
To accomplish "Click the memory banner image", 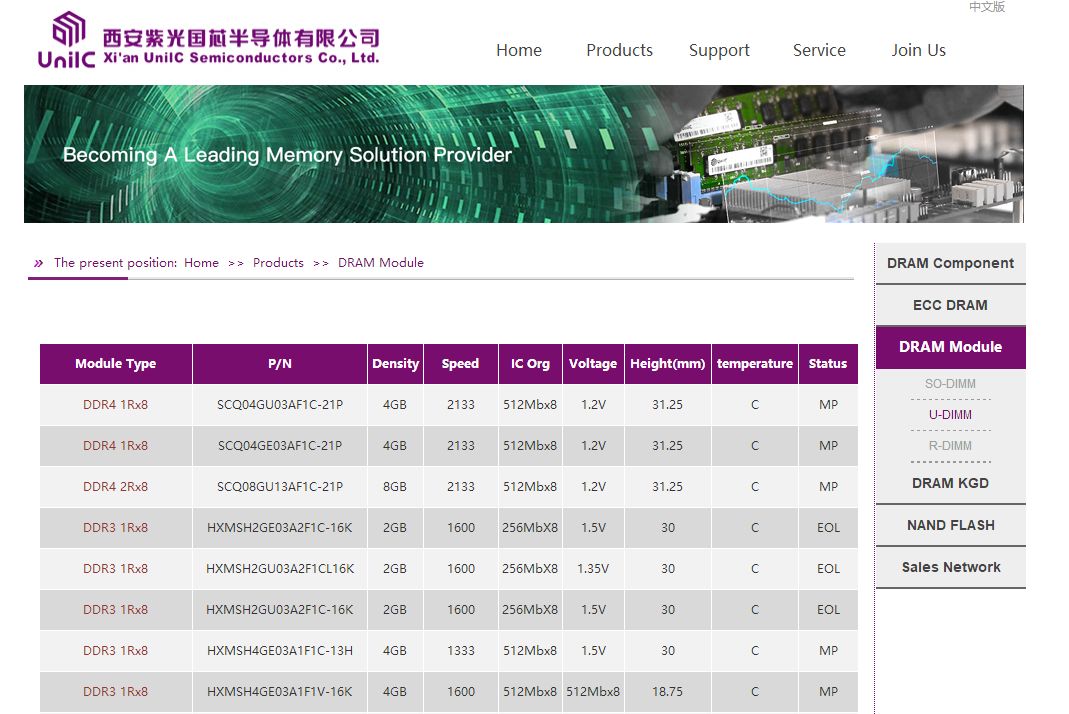I will [x=523, y=154].
